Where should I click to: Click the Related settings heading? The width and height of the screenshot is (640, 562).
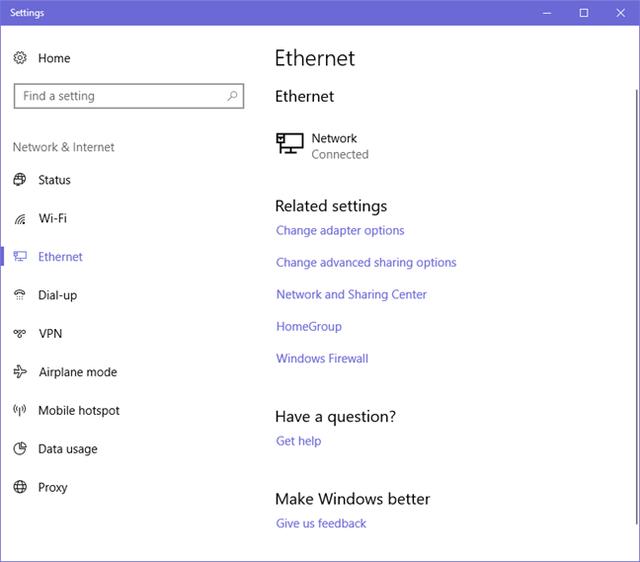coord(331,206)
